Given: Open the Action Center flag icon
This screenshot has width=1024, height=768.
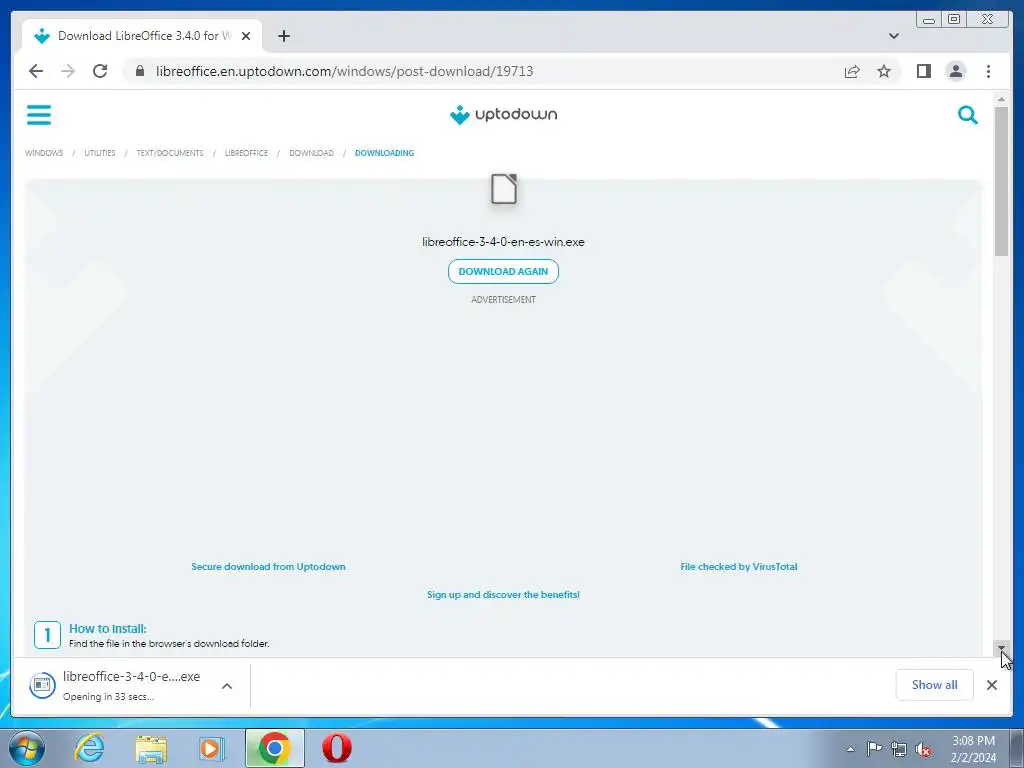Looking at the screenshot, I should point(874,749).
